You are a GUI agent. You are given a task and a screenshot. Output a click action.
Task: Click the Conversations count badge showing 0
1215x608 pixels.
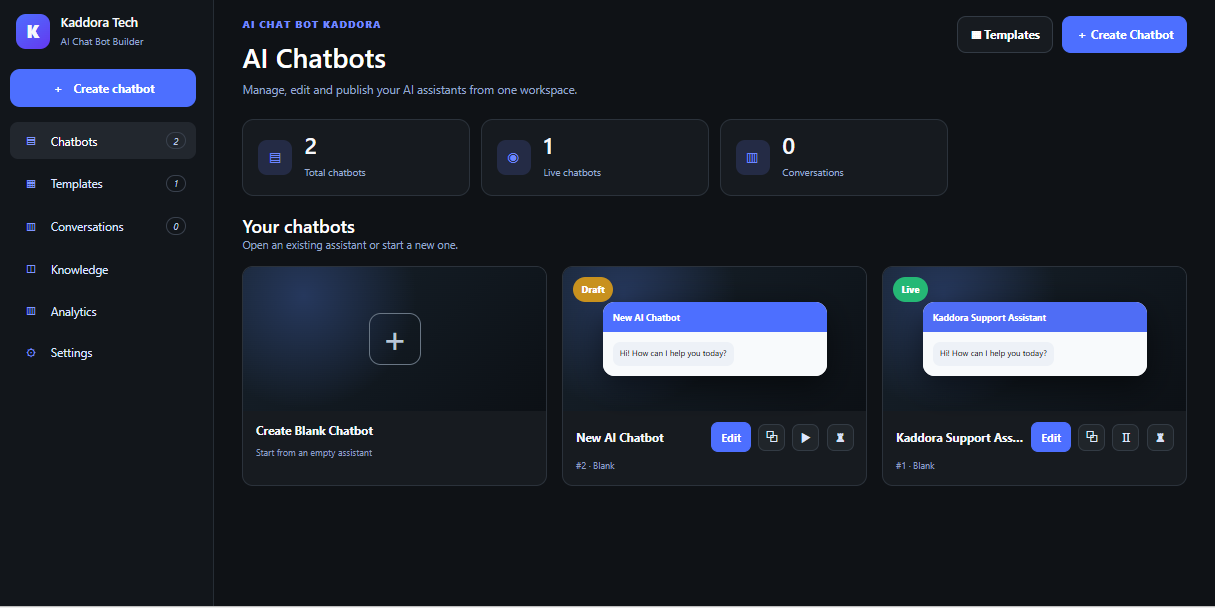click(176, 227)
